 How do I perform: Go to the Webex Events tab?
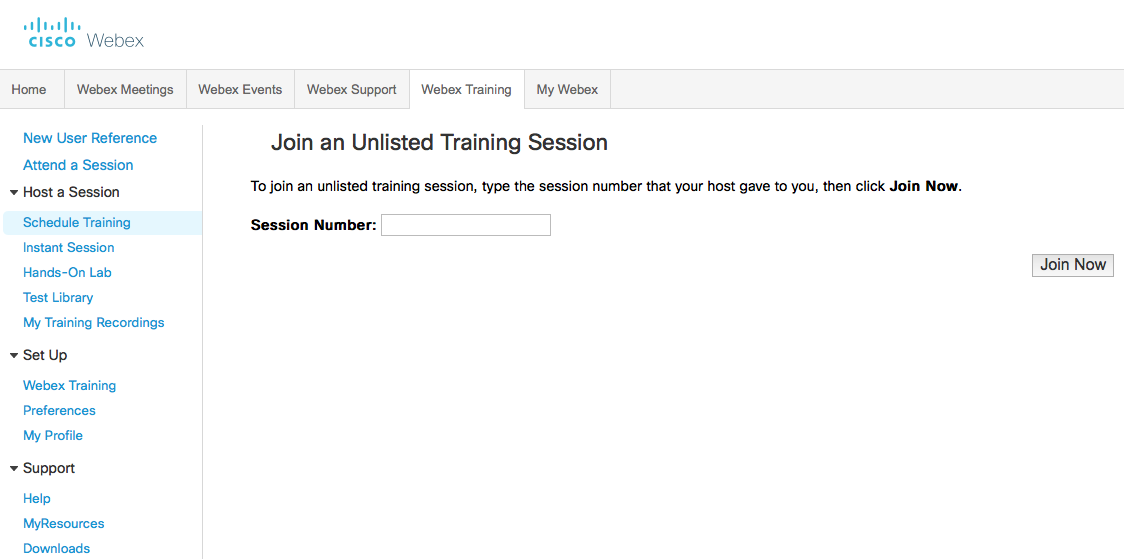point(240,89)
